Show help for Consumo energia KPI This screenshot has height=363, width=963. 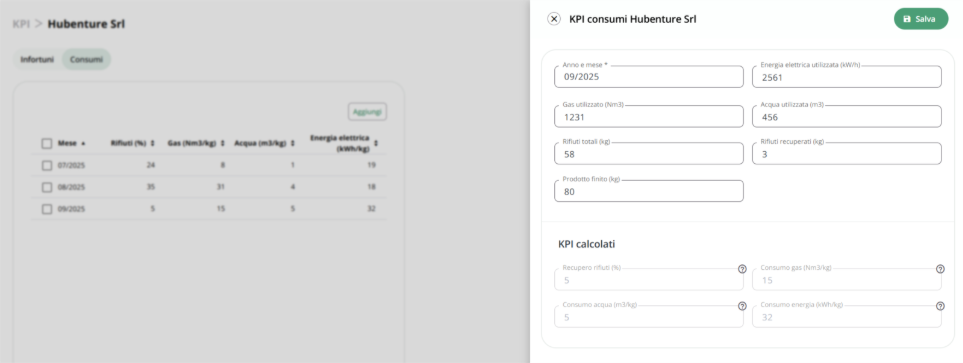tap(940, 306)
